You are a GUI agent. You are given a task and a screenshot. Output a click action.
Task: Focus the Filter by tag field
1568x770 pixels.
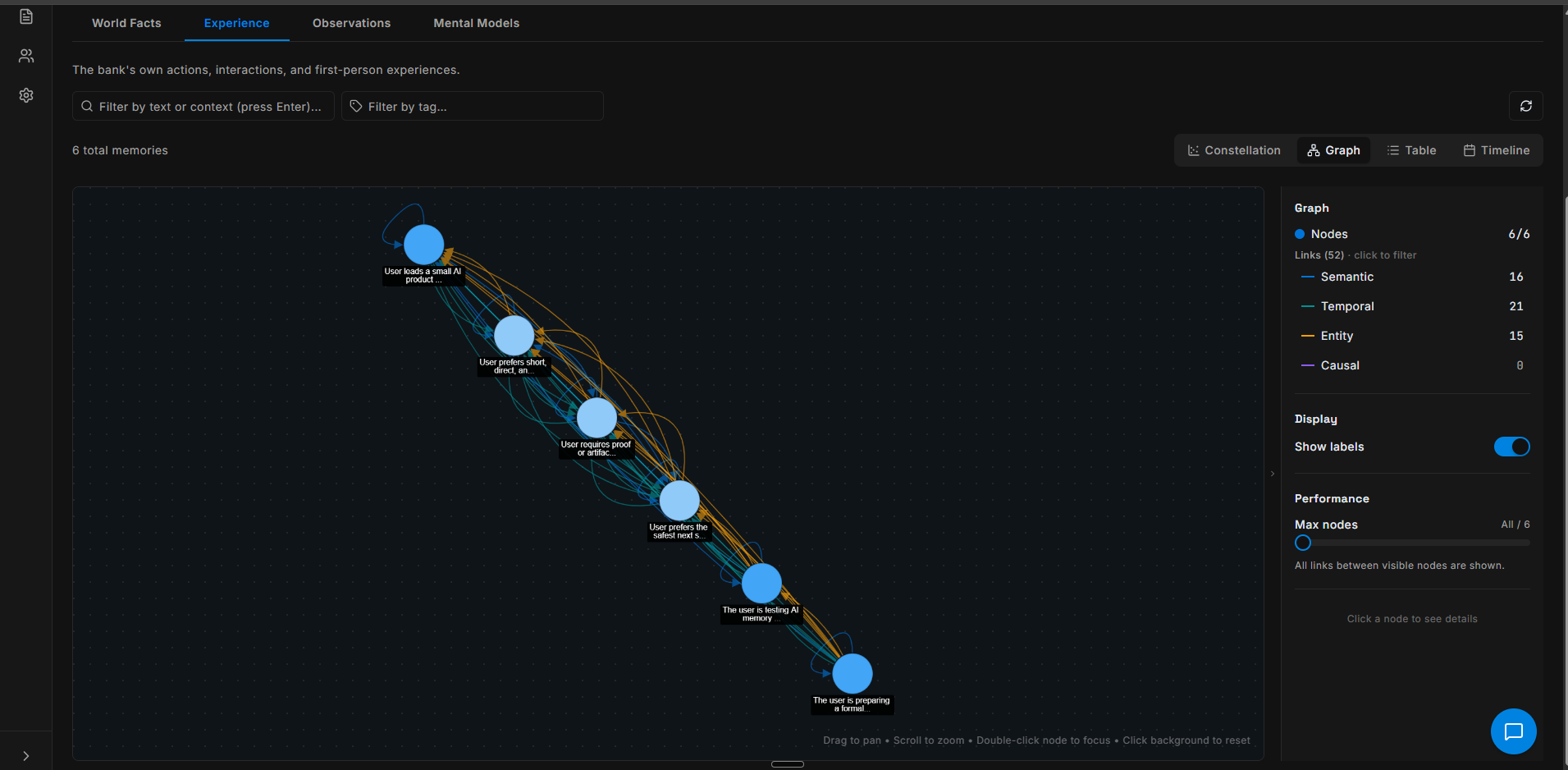coord(473,106)
